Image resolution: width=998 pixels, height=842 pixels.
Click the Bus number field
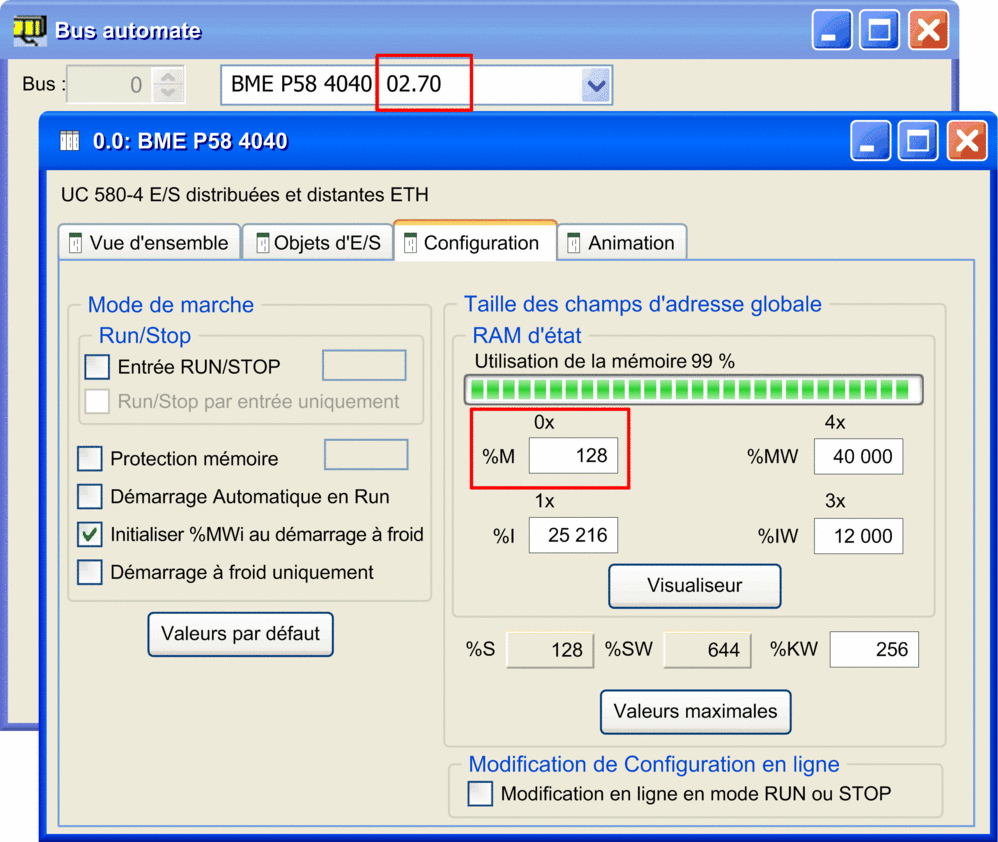click(x=110, y=85)
